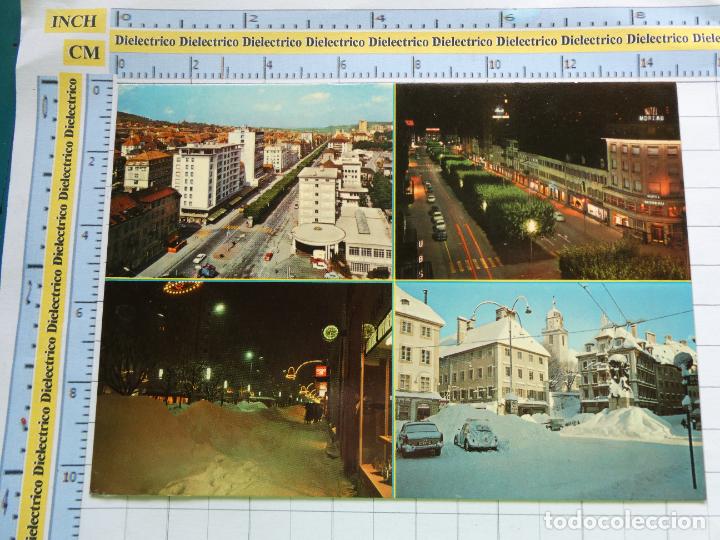Click the illuminated rooftop sign at night
The image size is (720, 540).
pos(651,114)
